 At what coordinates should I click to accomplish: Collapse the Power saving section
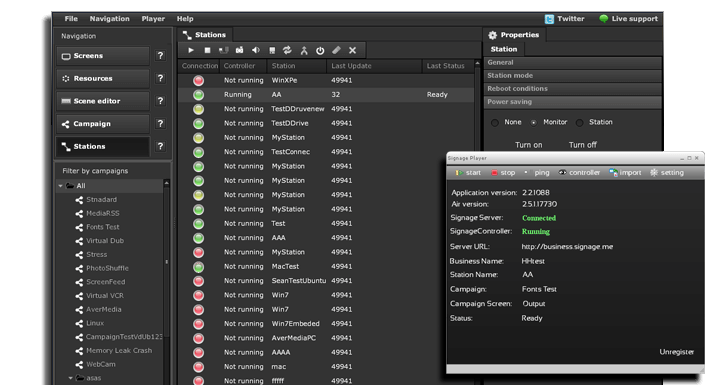573,102
